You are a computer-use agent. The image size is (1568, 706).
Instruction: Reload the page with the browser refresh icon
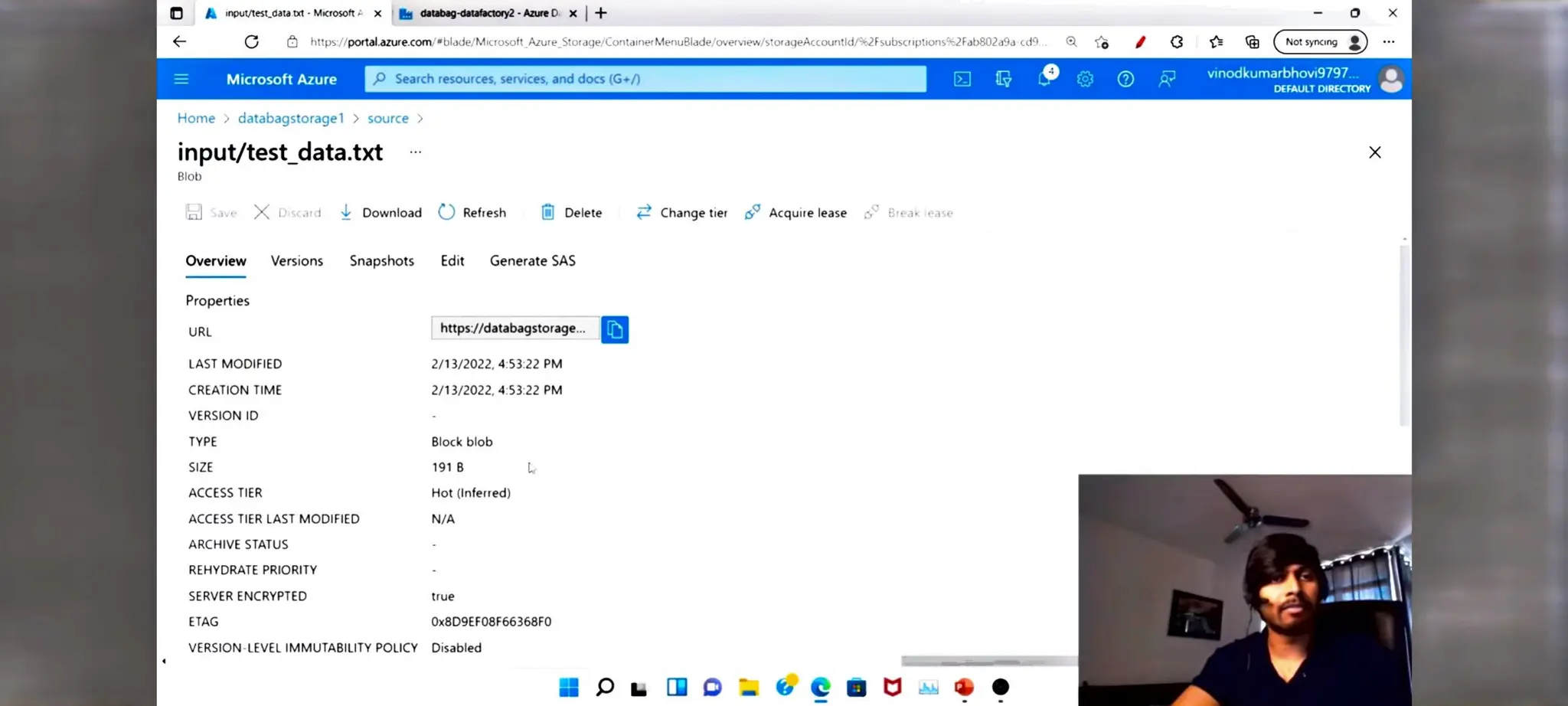(x=251, y=41)
